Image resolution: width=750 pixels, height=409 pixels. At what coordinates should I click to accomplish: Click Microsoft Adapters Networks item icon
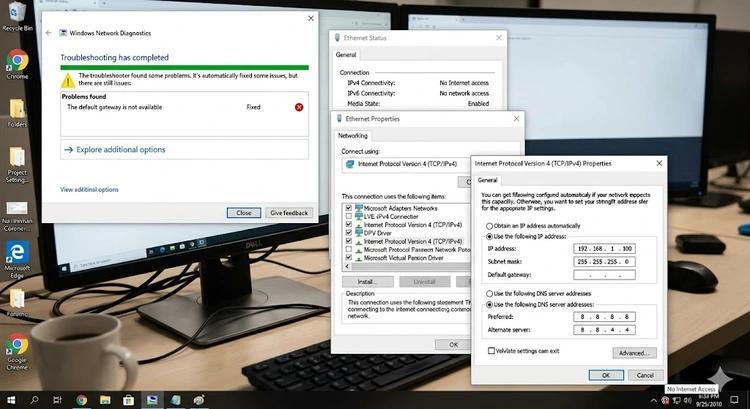point(359,208)
